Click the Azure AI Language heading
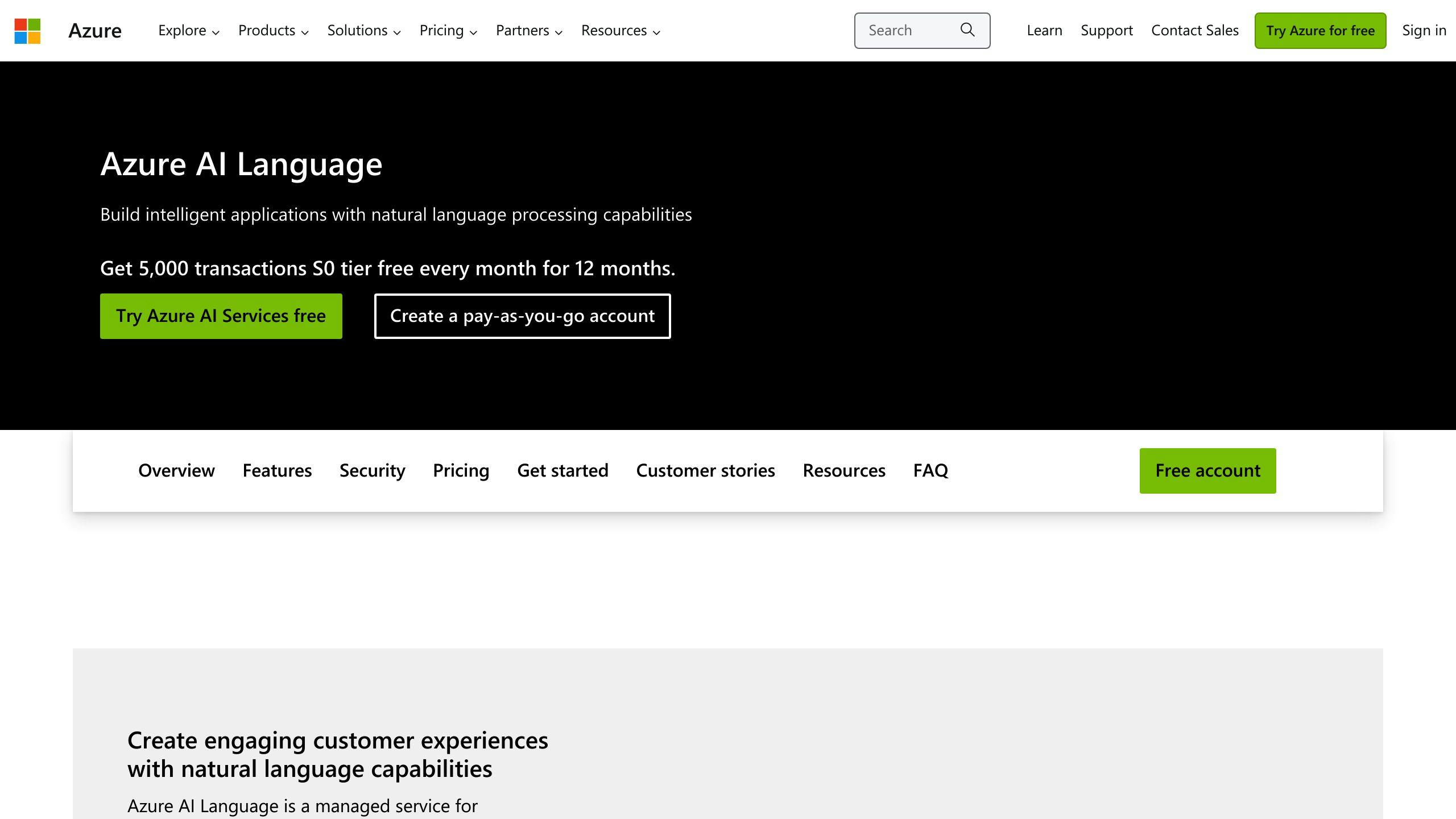This screenshot has height=819, width=1456. pos(241,164)
